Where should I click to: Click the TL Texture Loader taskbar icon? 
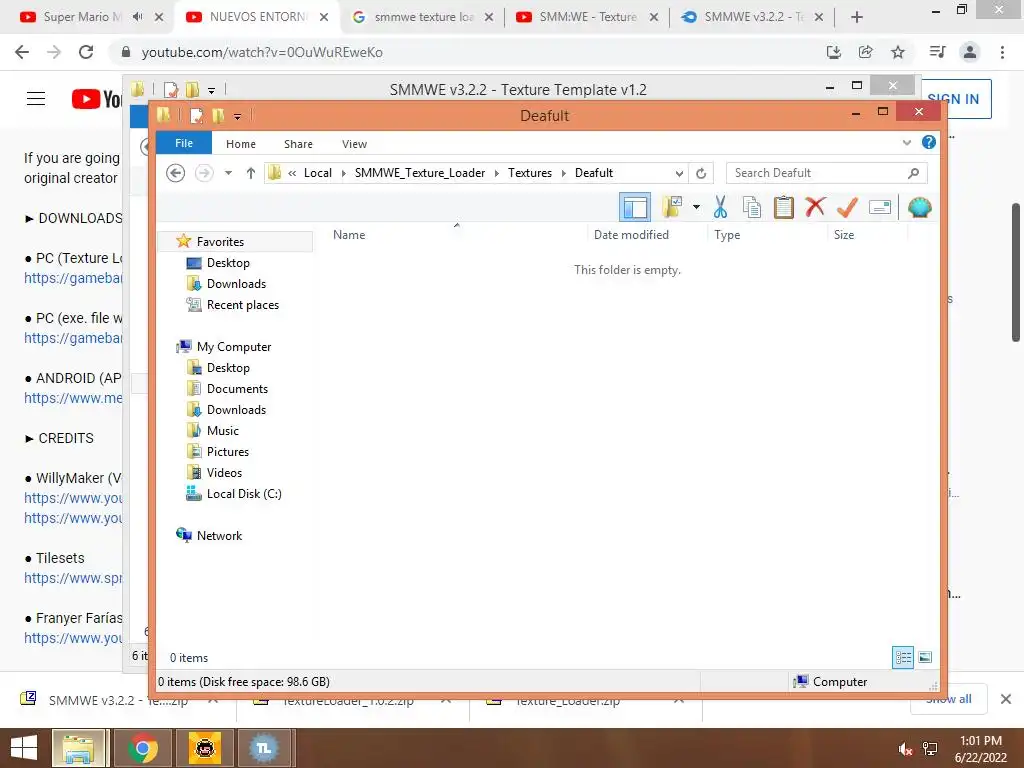click(x=264, y=748)
